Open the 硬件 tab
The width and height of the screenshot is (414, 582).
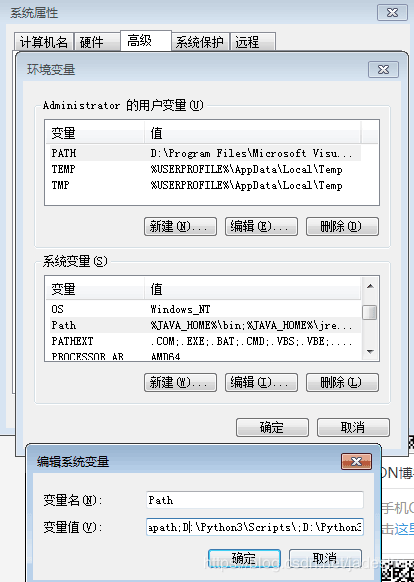[92, 42]
